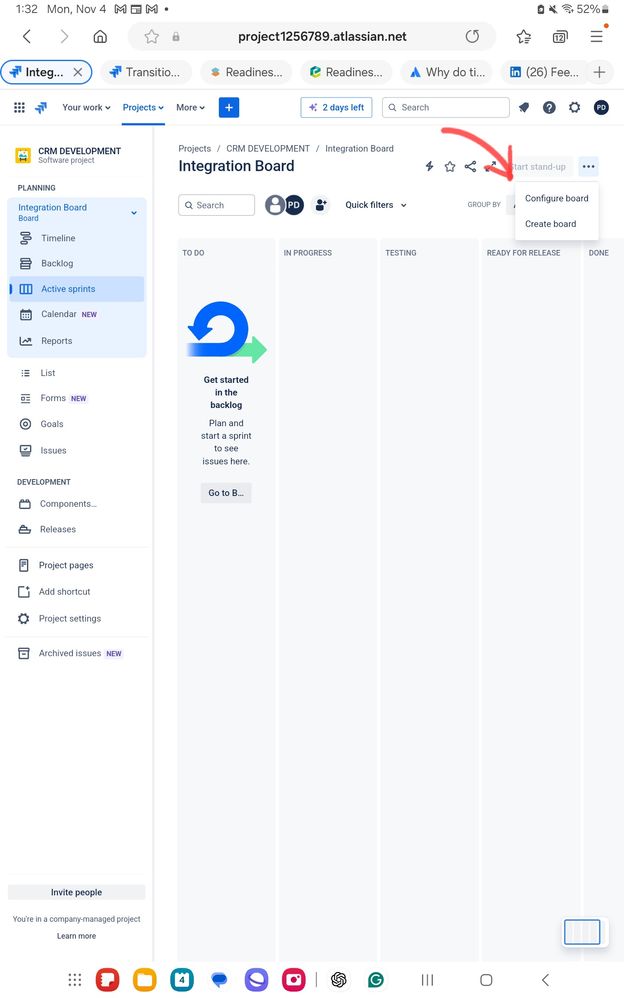Viewport: 624px width, 998px height.
Task: Open Timeline in sidebar
Action: (76, 238)
